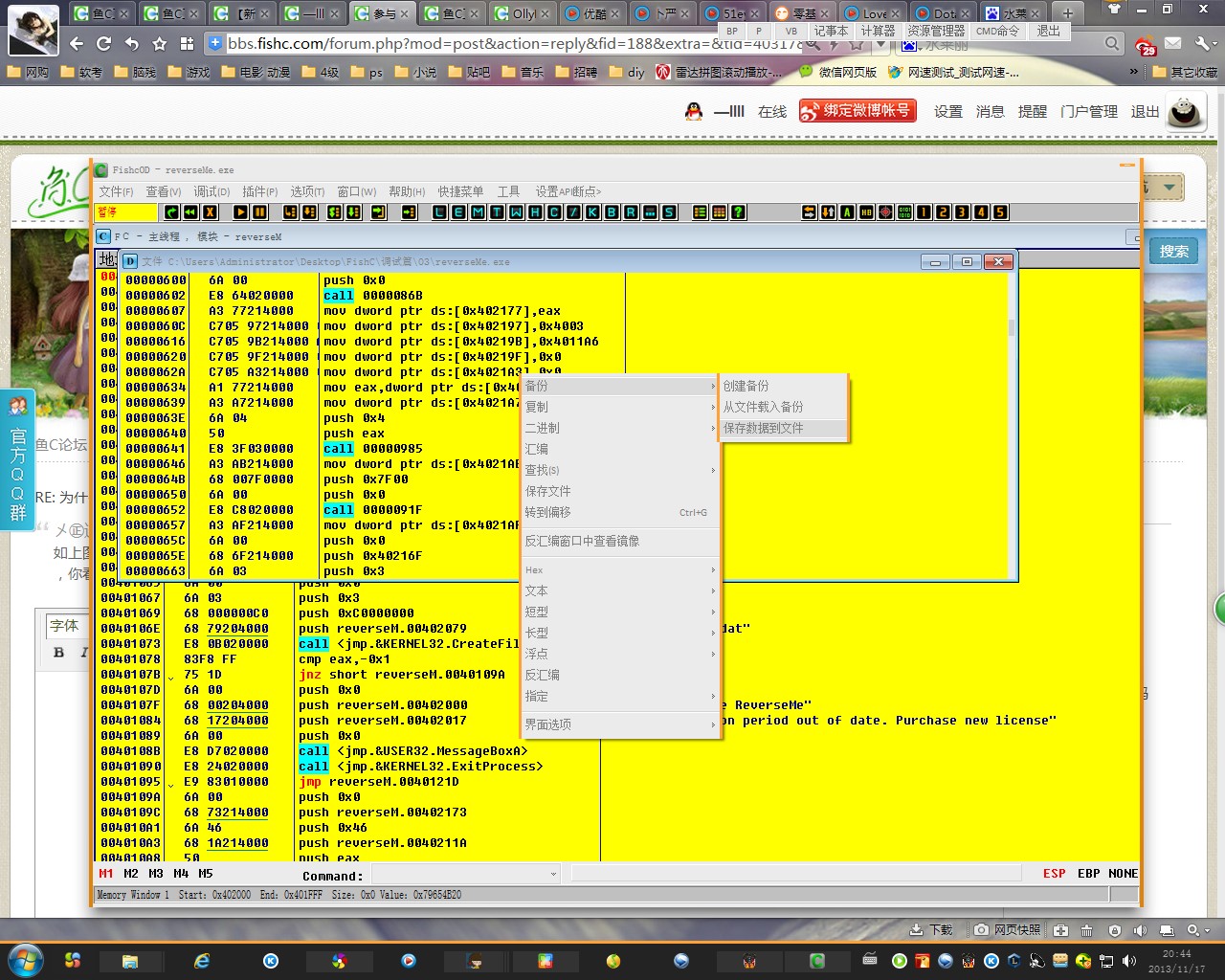The width and height of the screenshot is (1225, 980).
Task: Click ESP register toggle in status bar
Action: click(x=1054, y=874)
